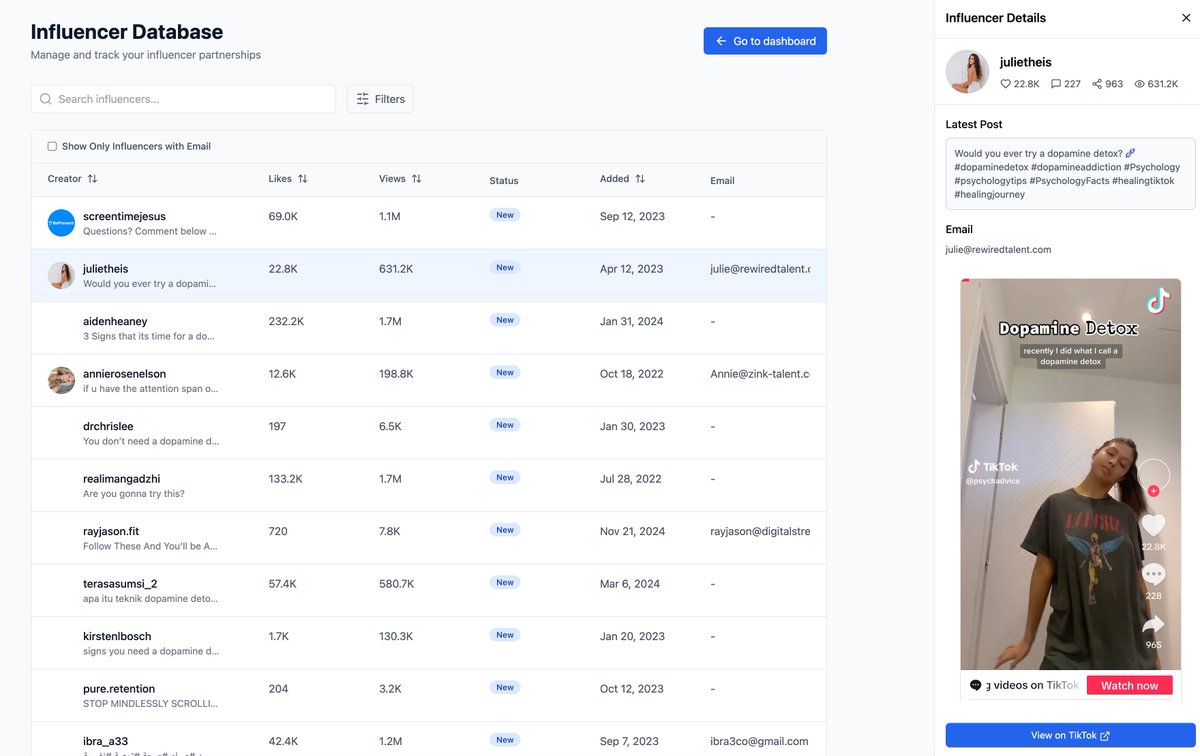The width and height of the screenshot is (1200, 756).
Task: Click the Latest Post caption text box
Action: 1070,174
